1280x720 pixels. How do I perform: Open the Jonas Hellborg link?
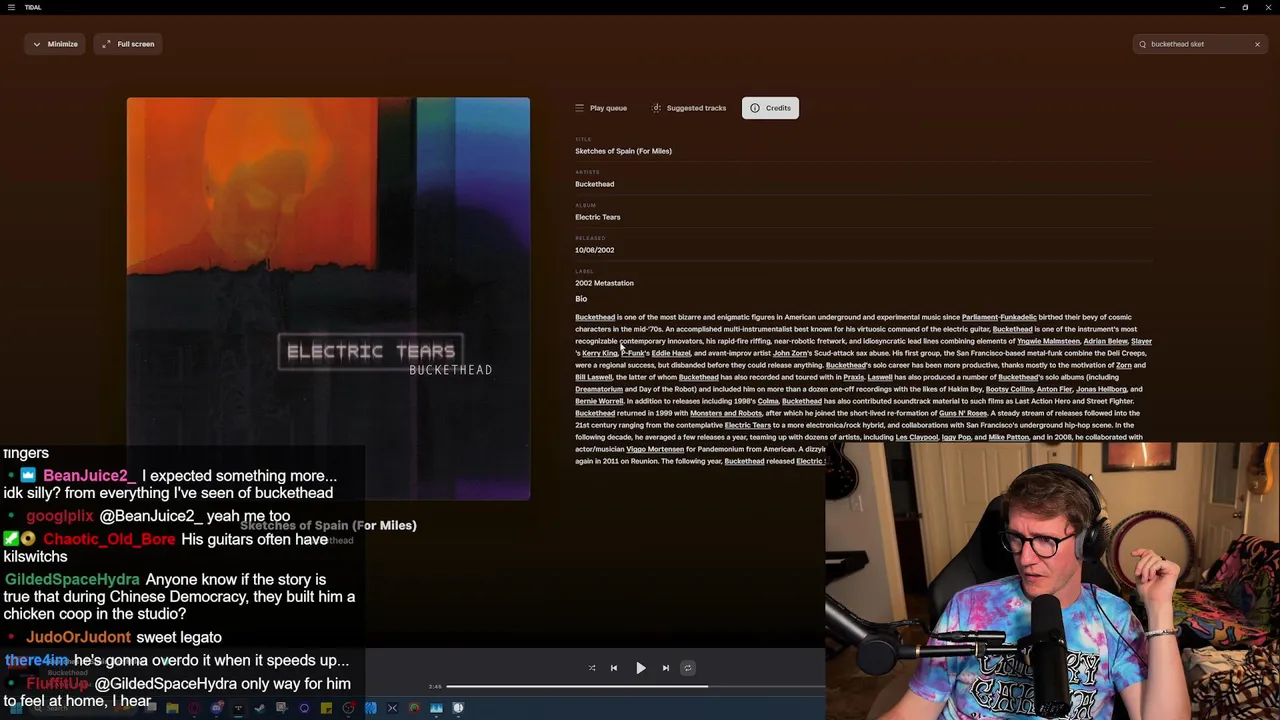1101,389
